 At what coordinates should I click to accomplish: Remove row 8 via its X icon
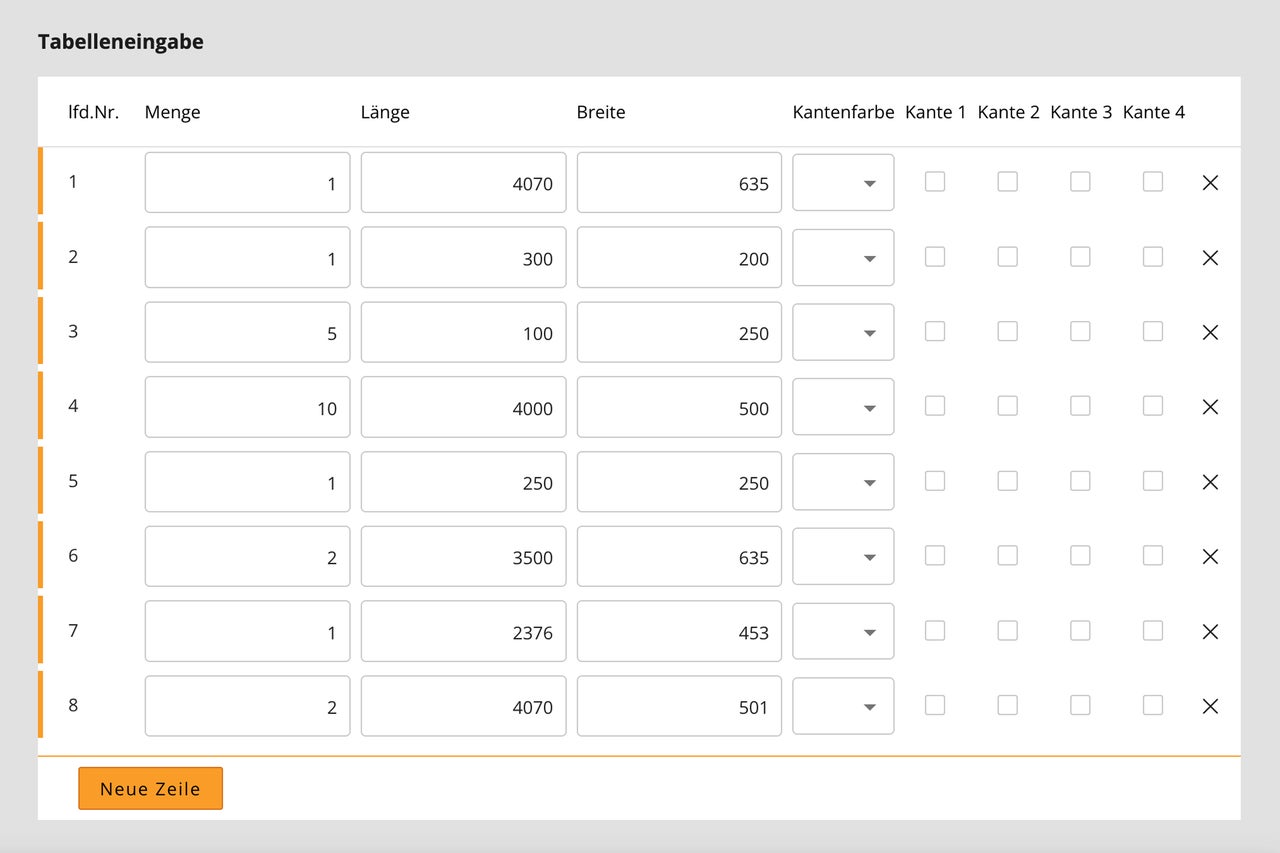pos(1210,706)
